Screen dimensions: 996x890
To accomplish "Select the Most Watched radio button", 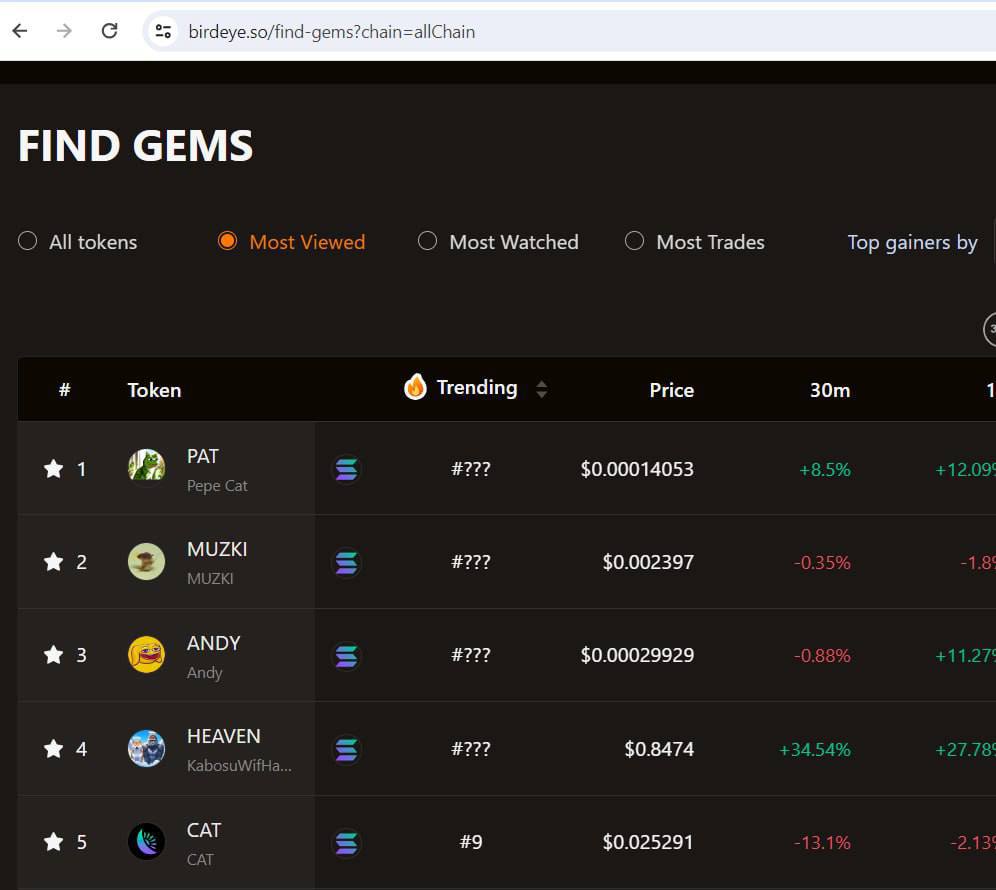I will [x=427, y=241].
